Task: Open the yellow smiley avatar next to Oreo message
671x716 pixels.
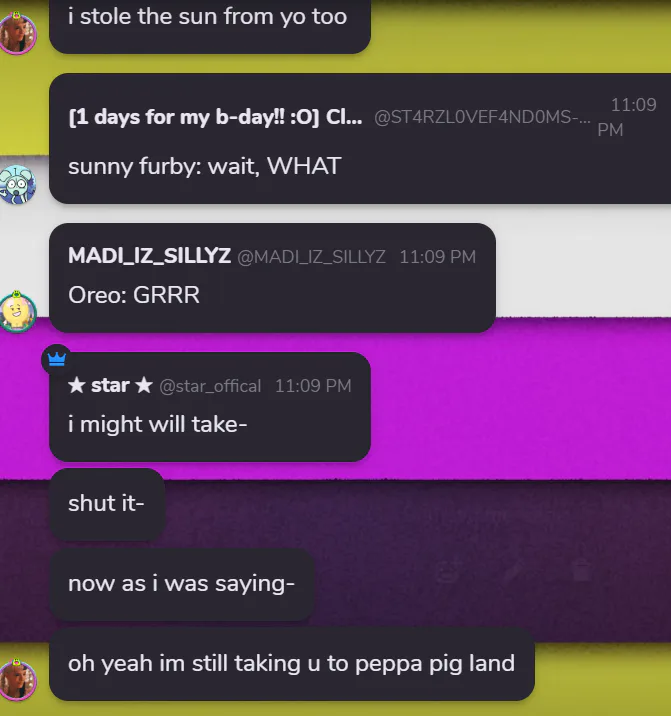Action: click(x=17, y=312)
